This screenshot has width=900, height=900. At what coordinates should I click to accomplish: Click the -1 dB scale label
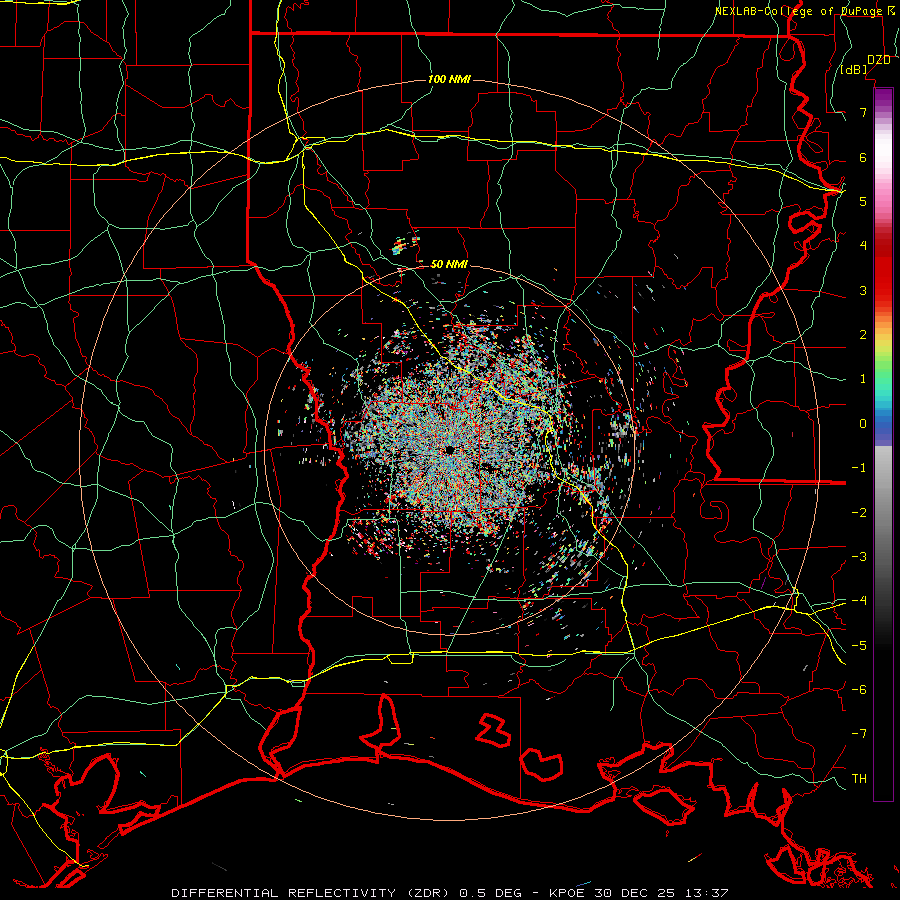[x=859, y=468]
